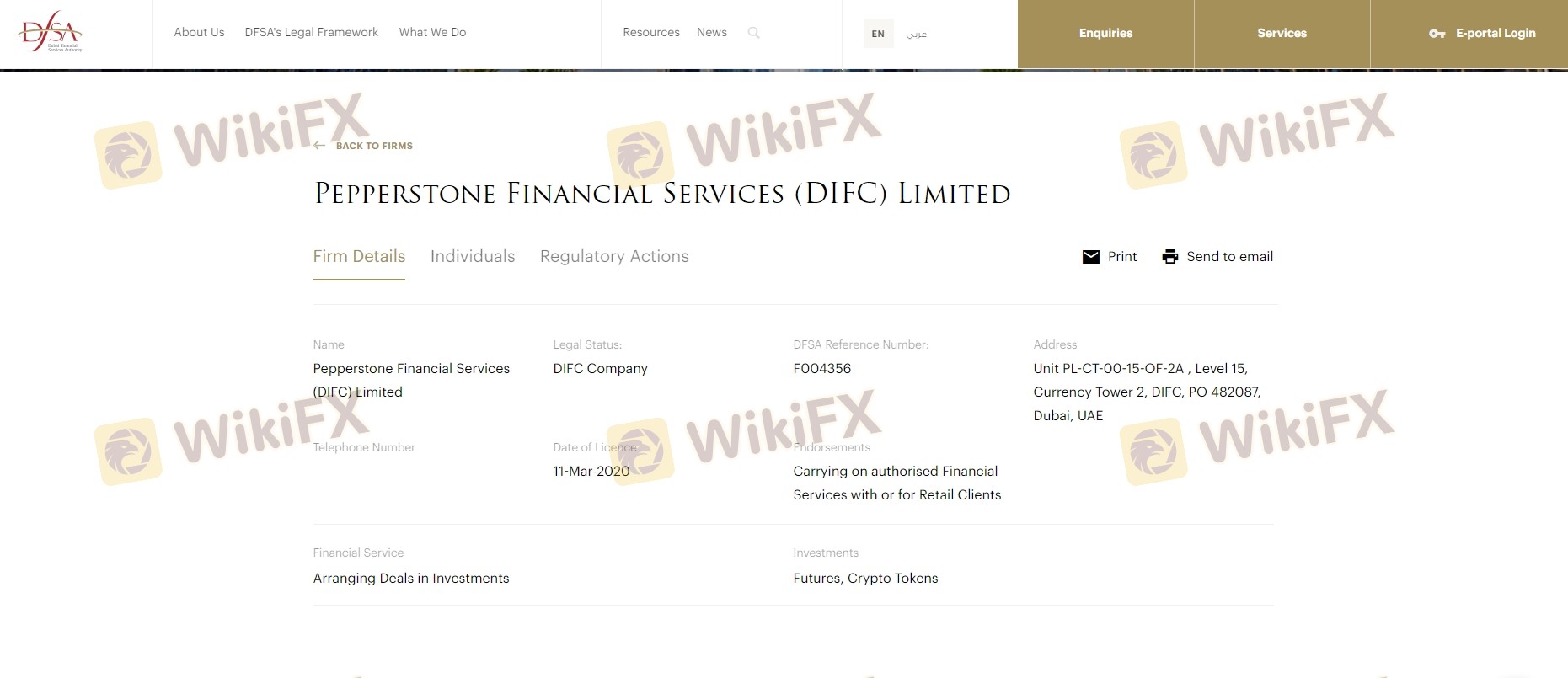The width and height of the screenshot is (1568, 678).
Task: Switch to the Regulatory Actions tab
Action: (x=614, y=256)
